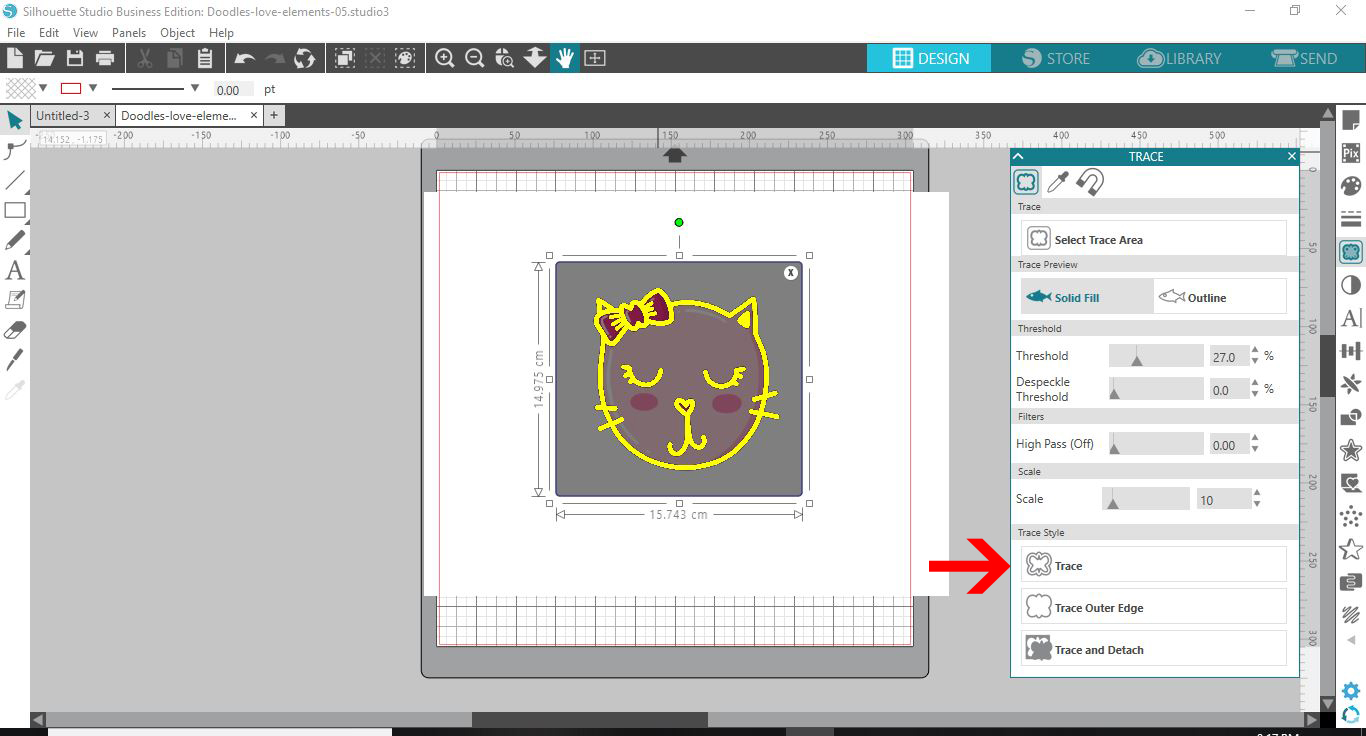Open the Pixscan panel
The image size is (1366, 736).
click(x=1351, y=153)
